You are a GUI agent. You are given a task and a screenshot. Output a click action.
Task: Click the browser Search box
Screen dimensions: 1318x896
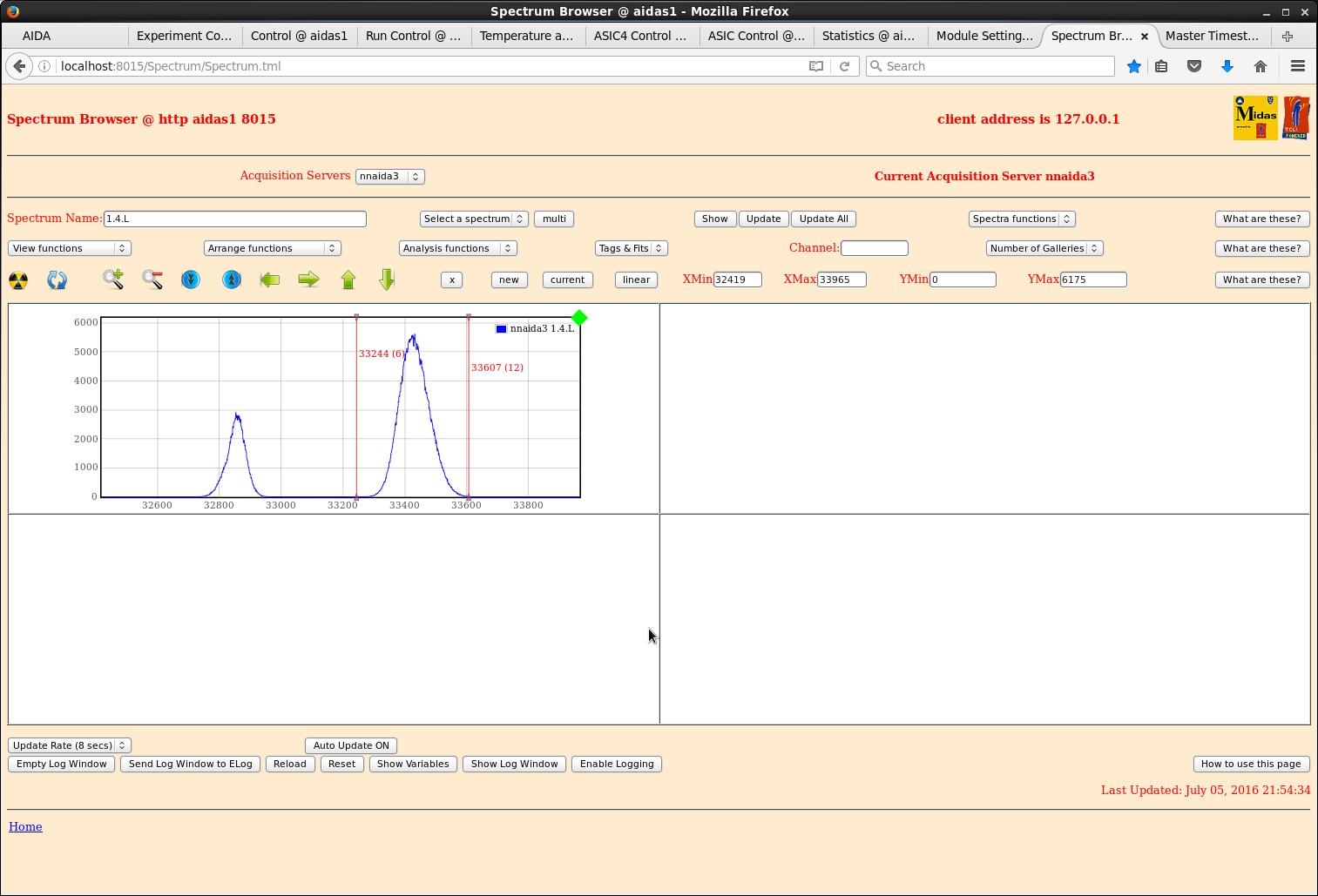pos(990,66)
